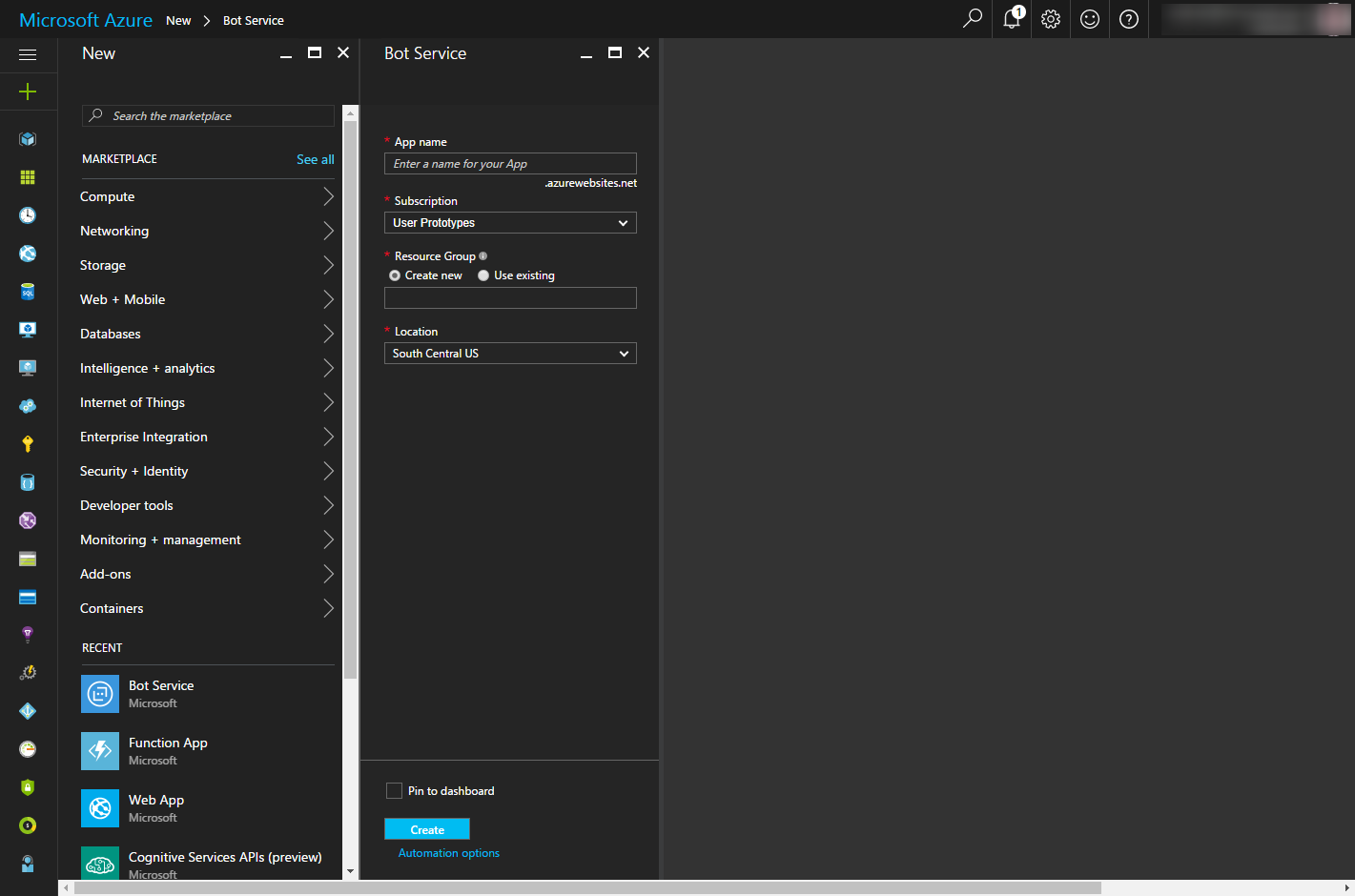
Task: Click the New blade vertical scrollbar
Action: [350, 400]
